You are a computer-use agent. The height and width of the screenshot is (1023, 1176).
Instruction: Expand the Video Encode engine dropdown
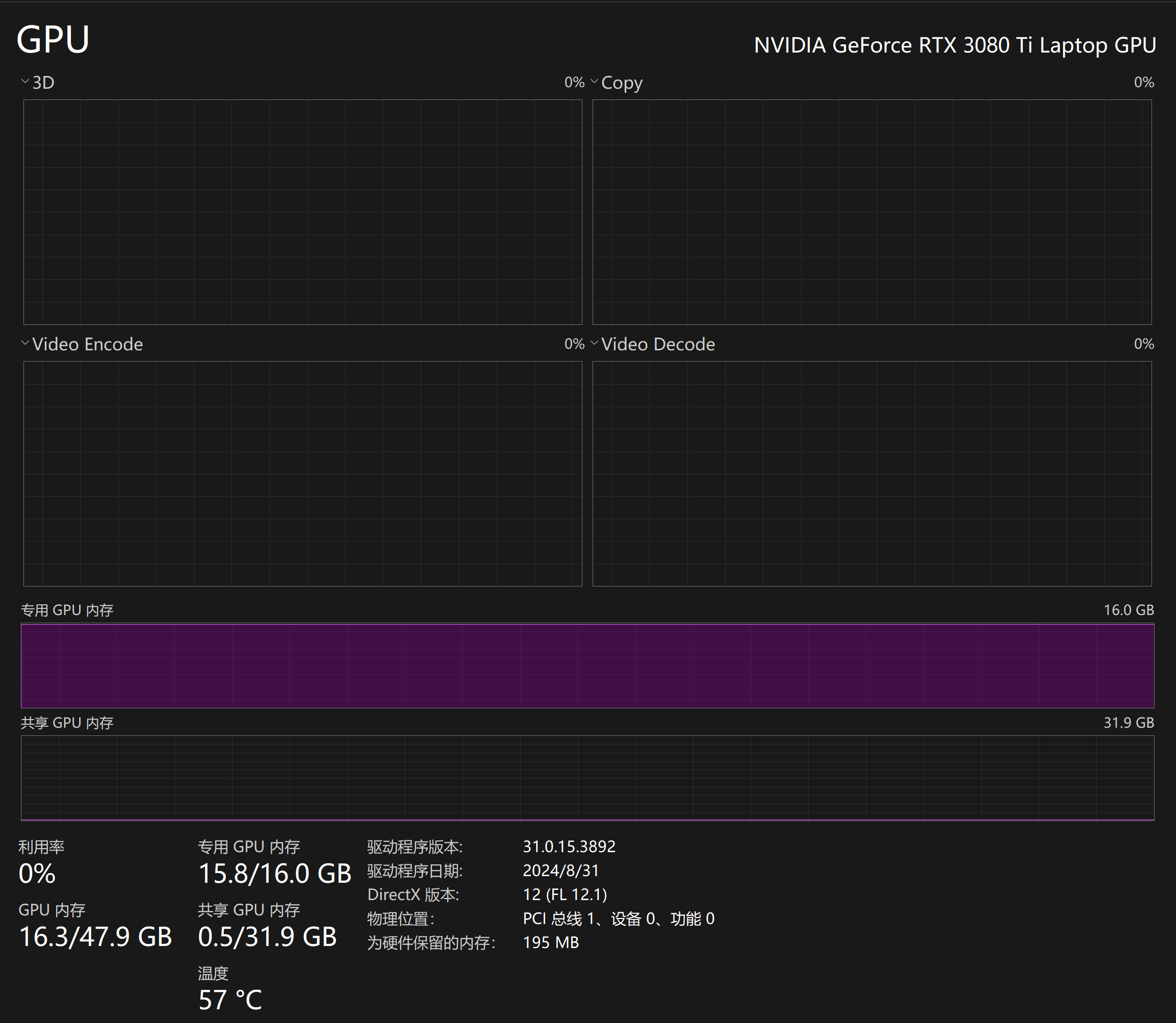[25, 343]
